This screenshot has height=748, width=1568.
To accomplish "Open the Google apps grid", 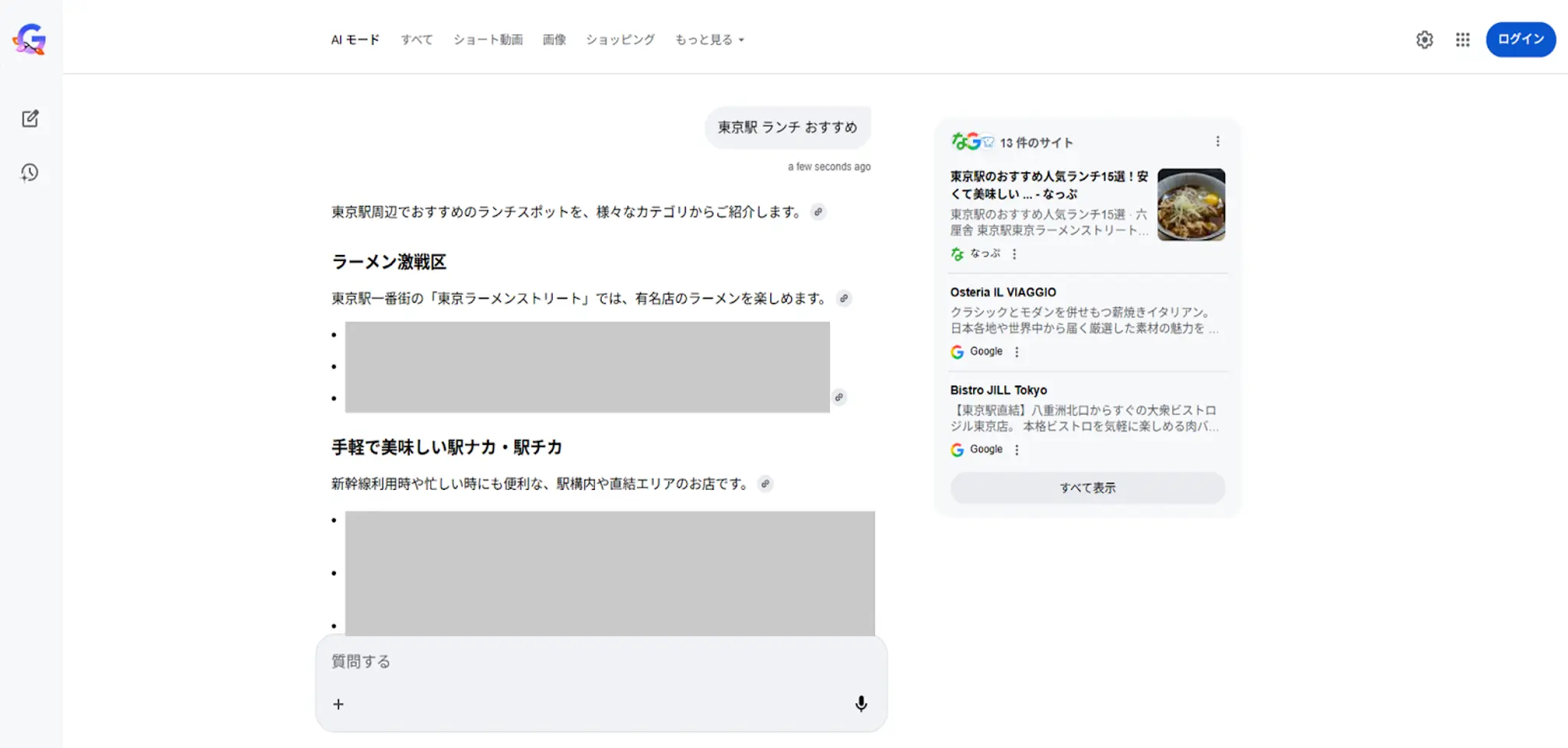I will click(1462, 40).
